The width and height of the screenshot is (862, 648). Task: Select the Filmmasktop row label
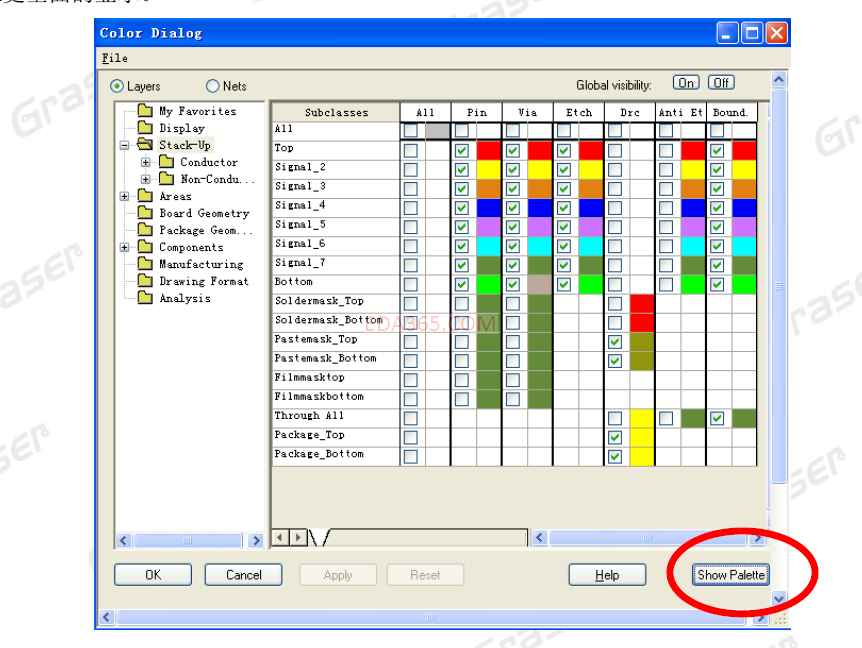(310, 378)
